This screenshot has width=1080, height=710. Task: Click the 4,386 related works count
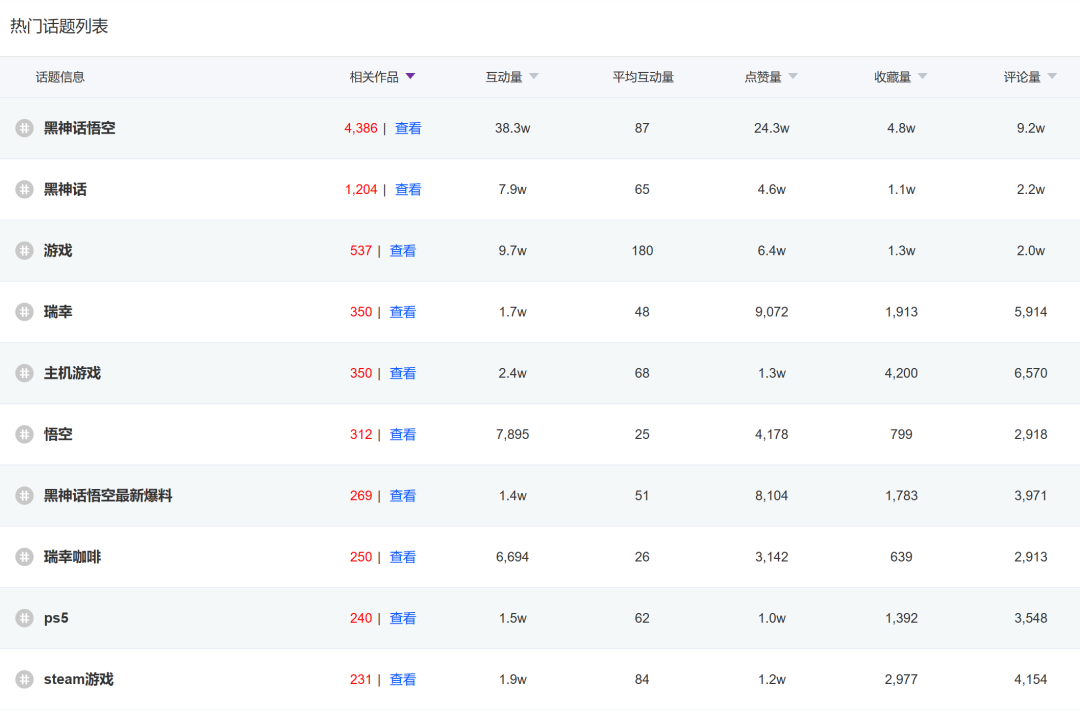(360, 128)
